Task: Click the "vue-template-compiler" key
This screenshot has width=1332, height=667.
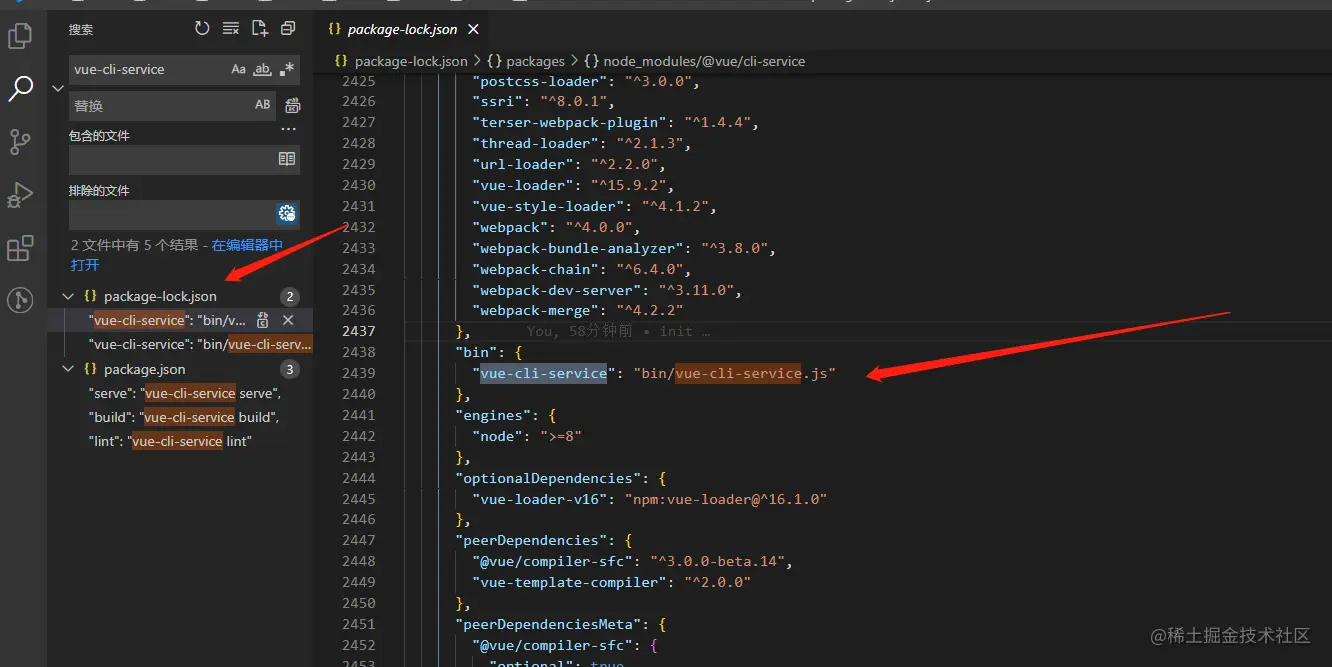Action: point(569,582)
